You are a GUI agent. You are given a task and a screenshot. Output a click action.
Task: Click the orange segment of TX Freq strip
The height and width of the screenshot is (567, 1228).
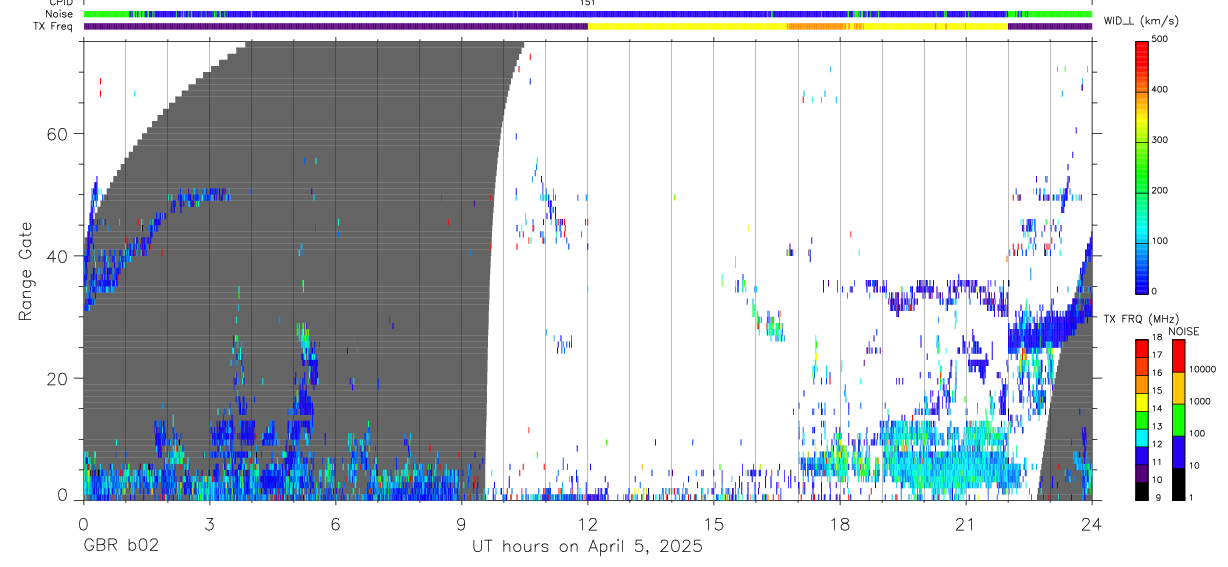[817, 26]
